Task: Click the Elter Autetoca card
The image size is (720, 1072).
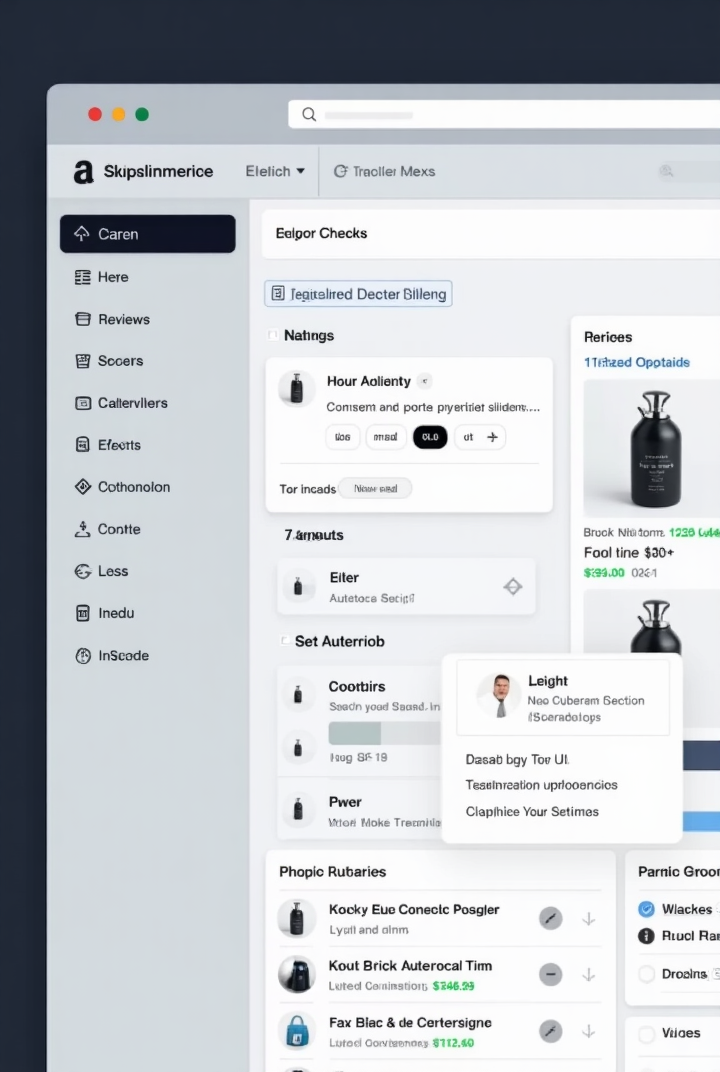Action: pos(406,587)
